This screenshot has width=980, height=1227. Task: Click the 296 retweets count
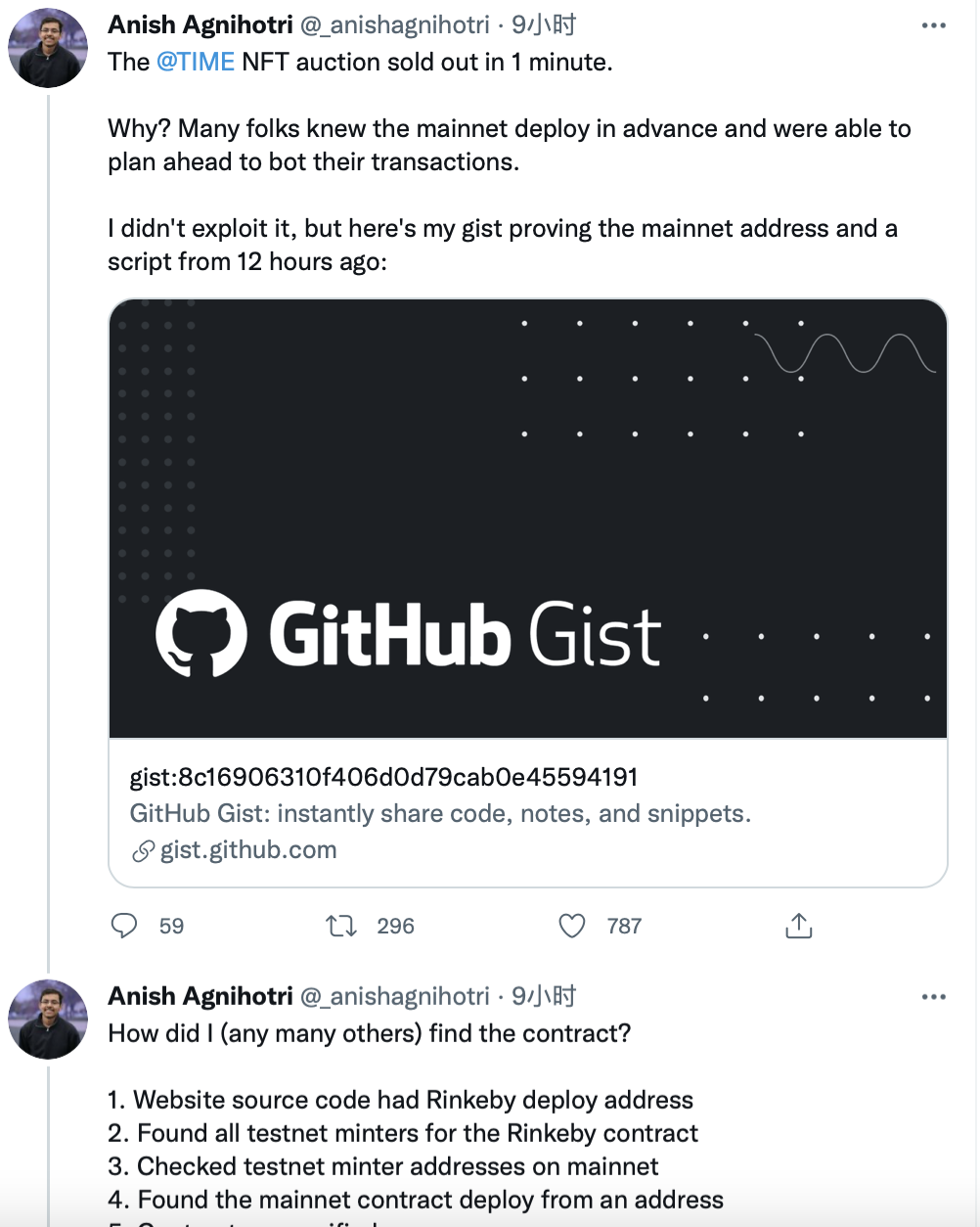(395, 926)
